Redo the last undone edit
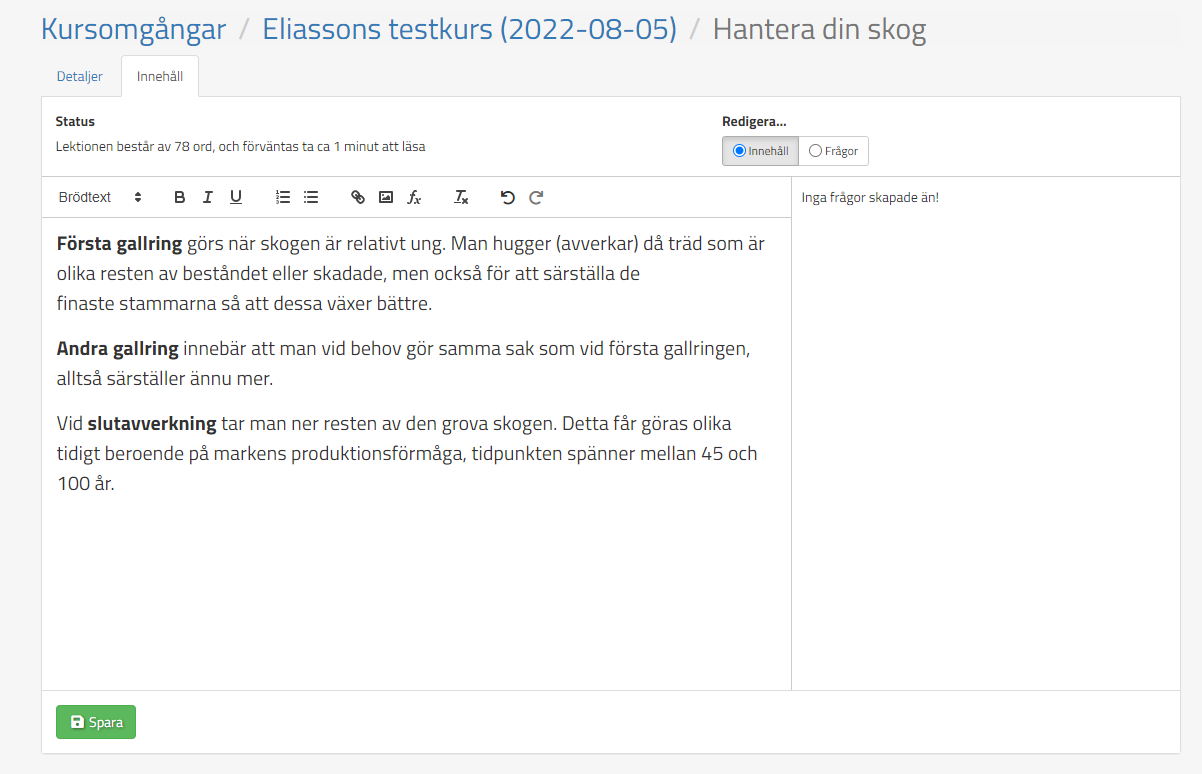1202x774 pixels. [x=536, y=197]
